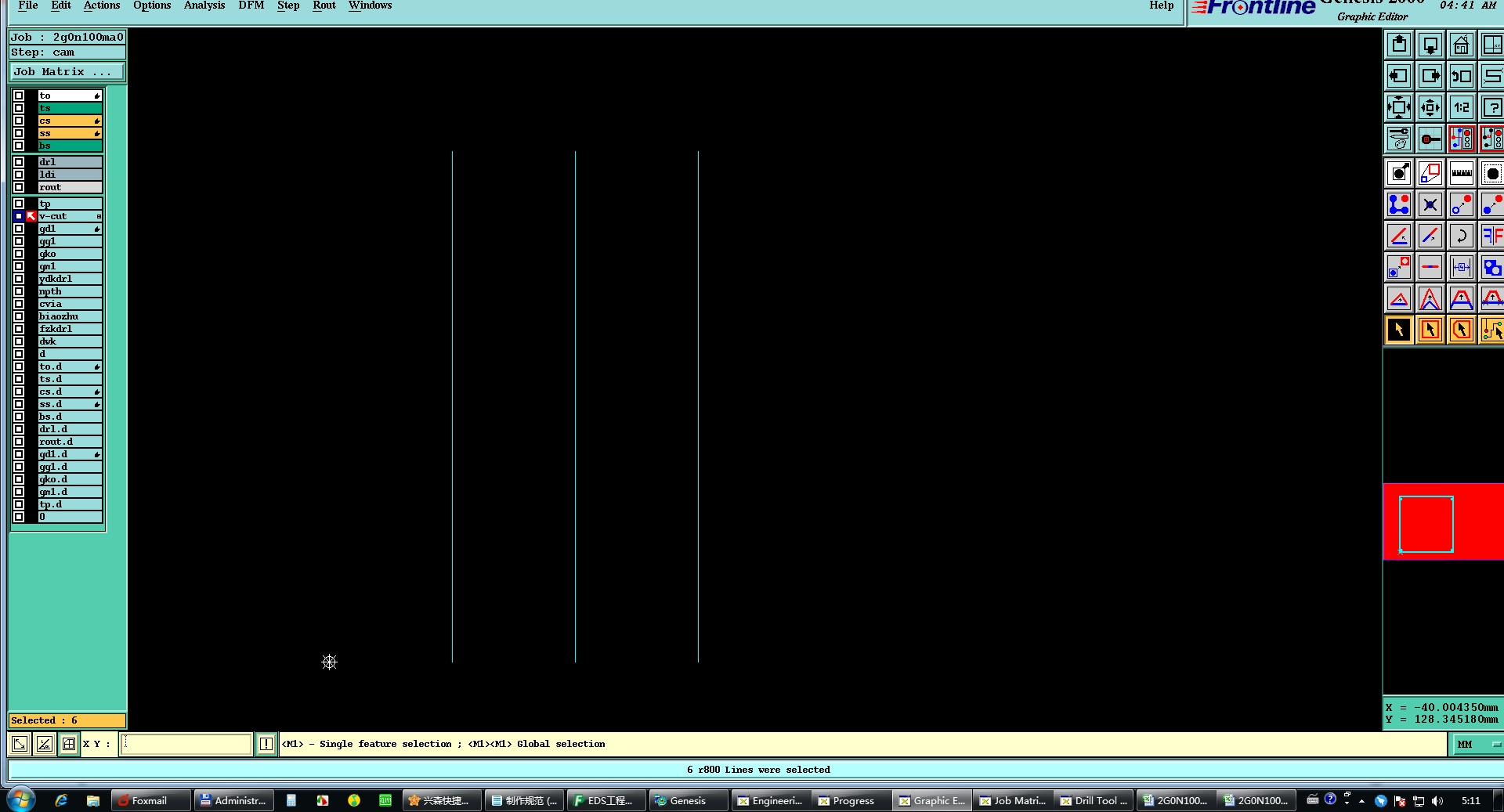Click the zoom-in outward arrows icon
The width and height of the screenshot is (1504, 812).
tap(1399, 108)
